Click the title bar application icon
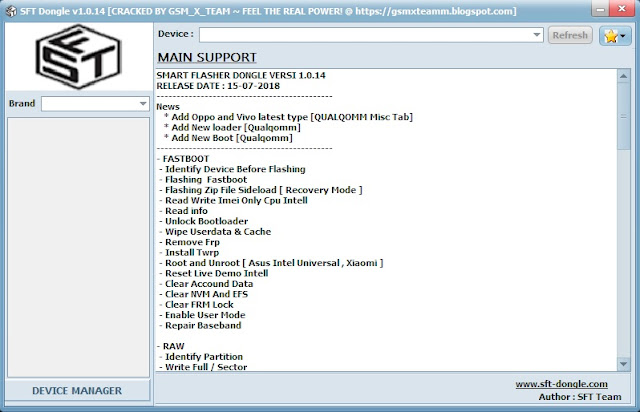This screenshot has height=412, width=640. pyautogui.click(x=11, y=11)
